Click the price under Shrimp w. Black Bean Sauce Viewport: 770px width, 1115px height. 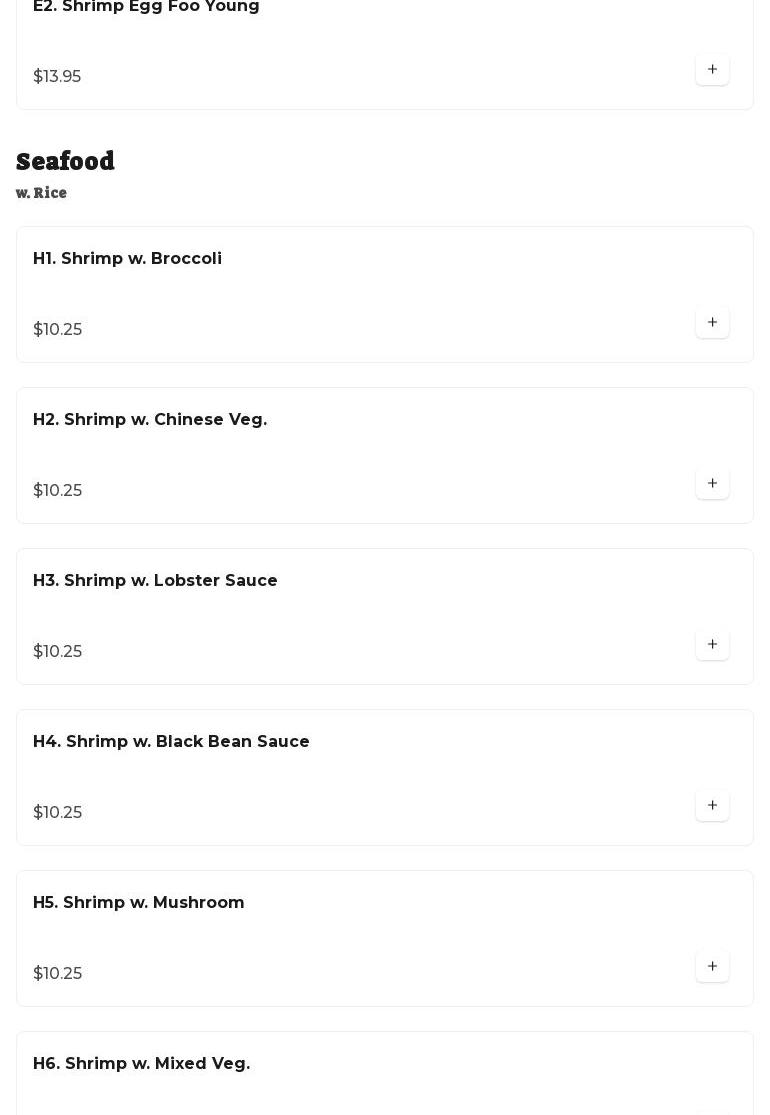57,813
